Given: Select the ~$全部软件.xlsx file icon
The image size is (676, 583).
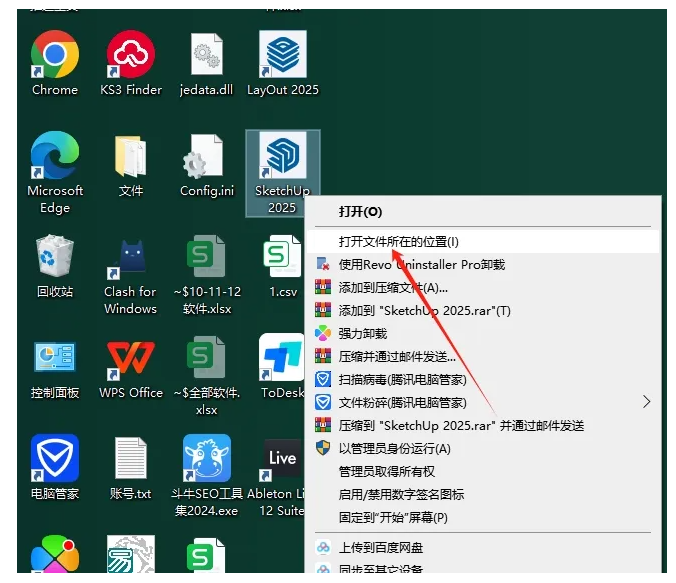Looking at the screenshot, I should (207, 375).
